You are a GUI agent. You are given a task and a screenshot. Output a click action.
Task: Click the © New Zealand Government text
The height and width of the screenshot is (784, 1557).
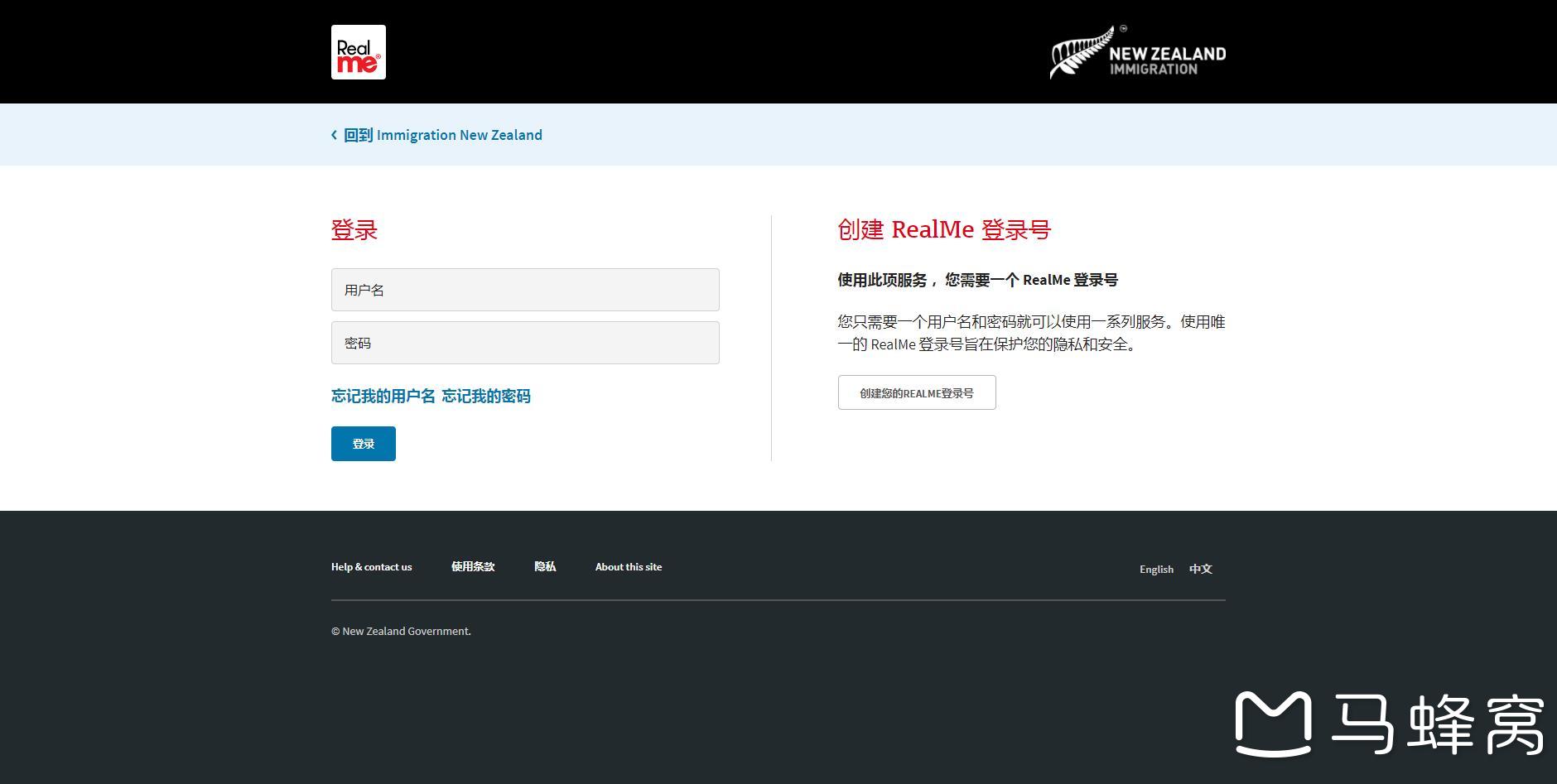point(401,632)
